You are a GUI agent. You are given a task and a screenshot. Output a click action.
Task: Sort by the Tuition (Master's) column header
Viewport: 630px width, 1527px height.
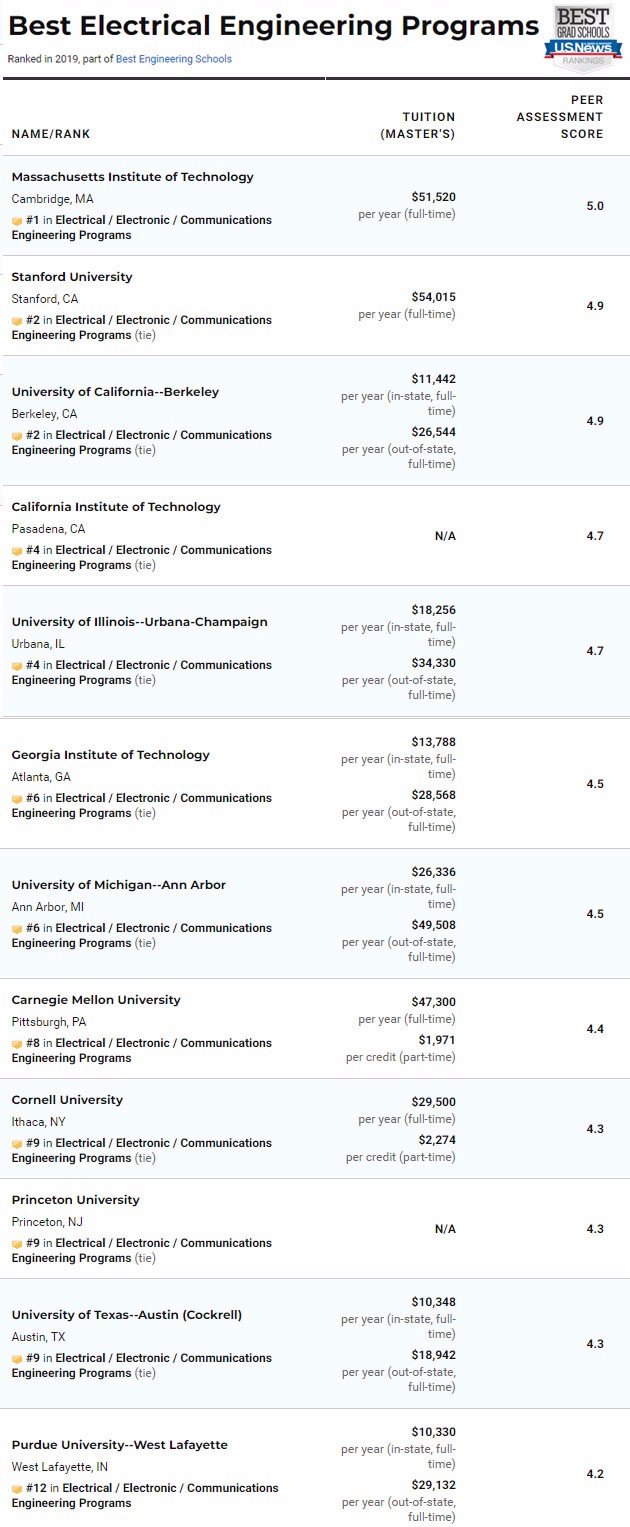click(418, 125)
